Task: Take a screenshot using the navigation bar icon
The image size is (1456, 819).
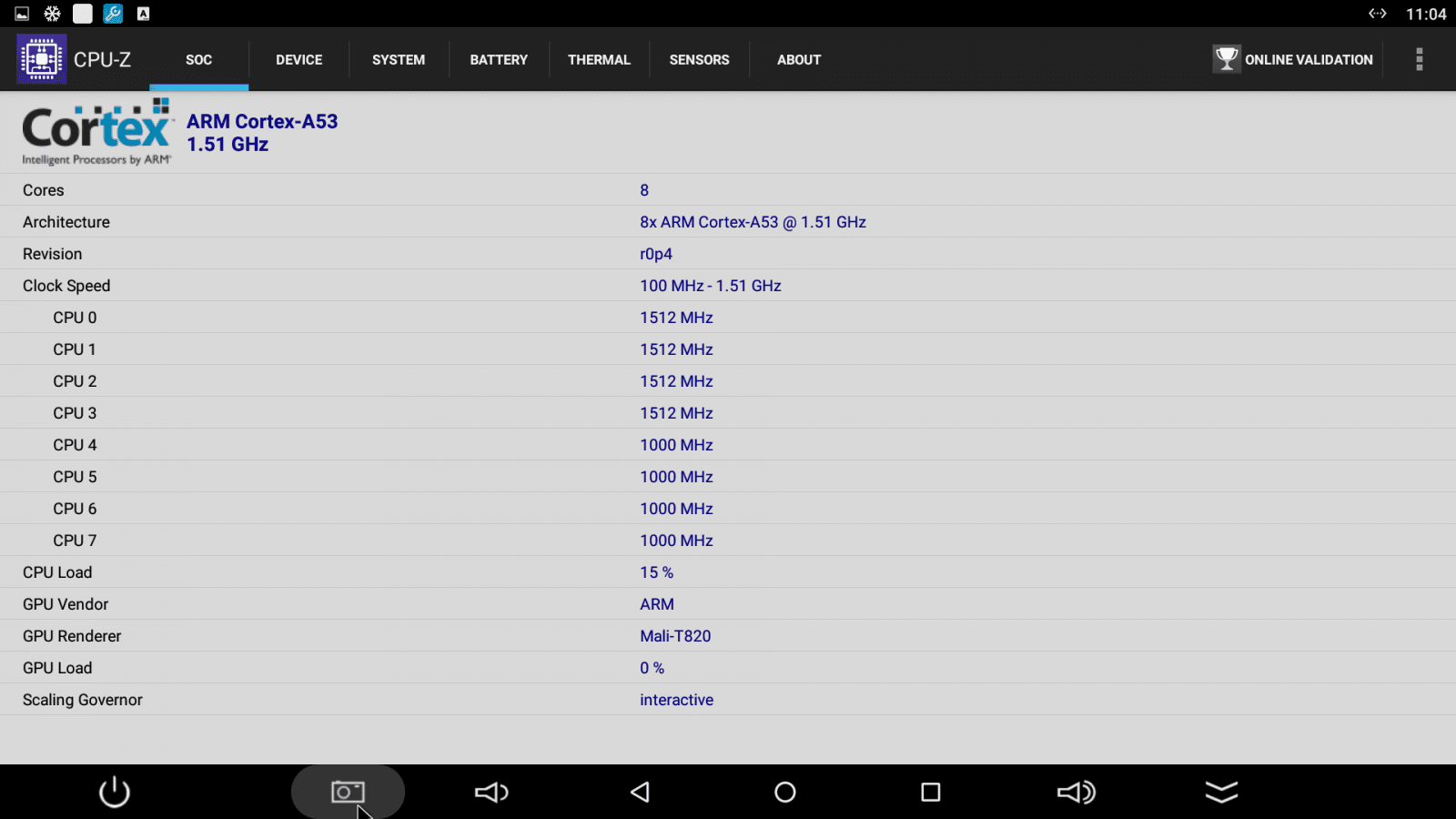Action: tap(347, 791)
